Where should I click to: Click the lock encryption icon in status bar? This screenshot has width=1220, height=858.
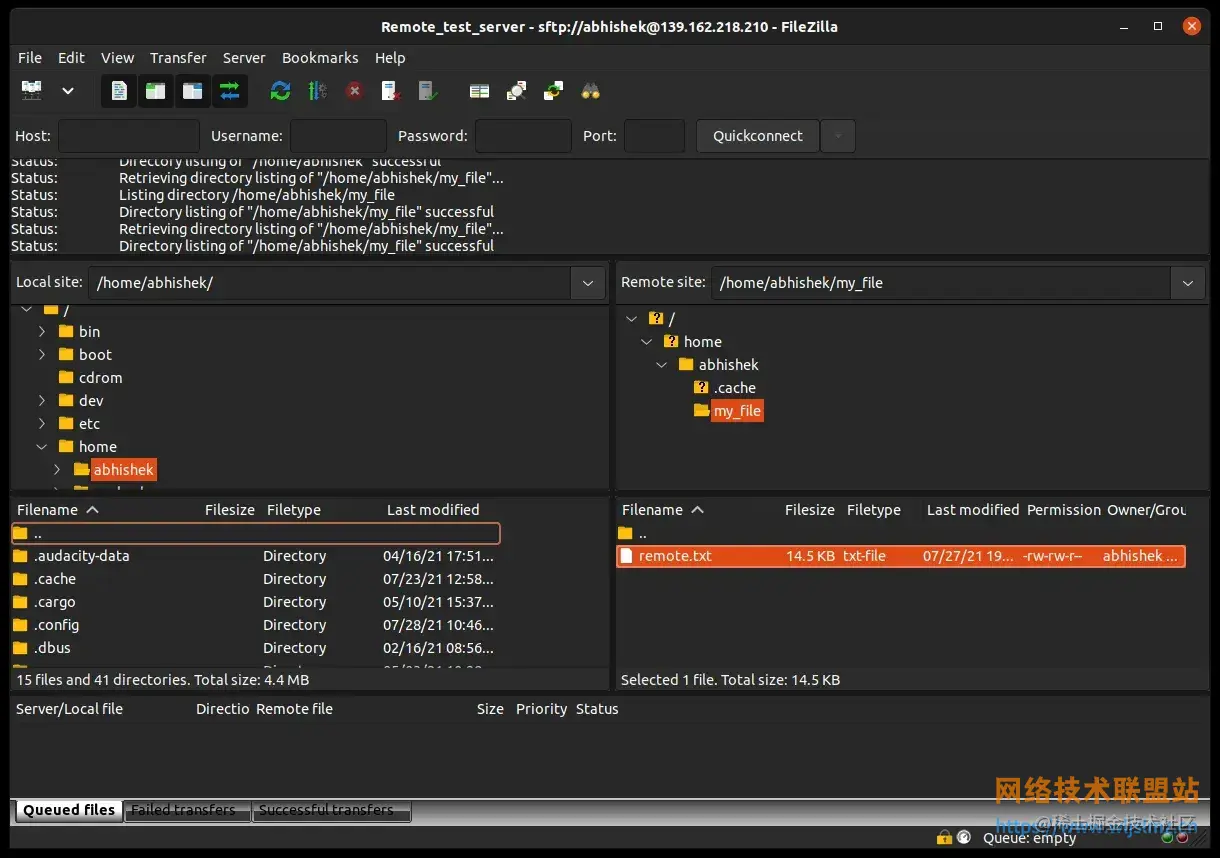[x=944, y=837]
